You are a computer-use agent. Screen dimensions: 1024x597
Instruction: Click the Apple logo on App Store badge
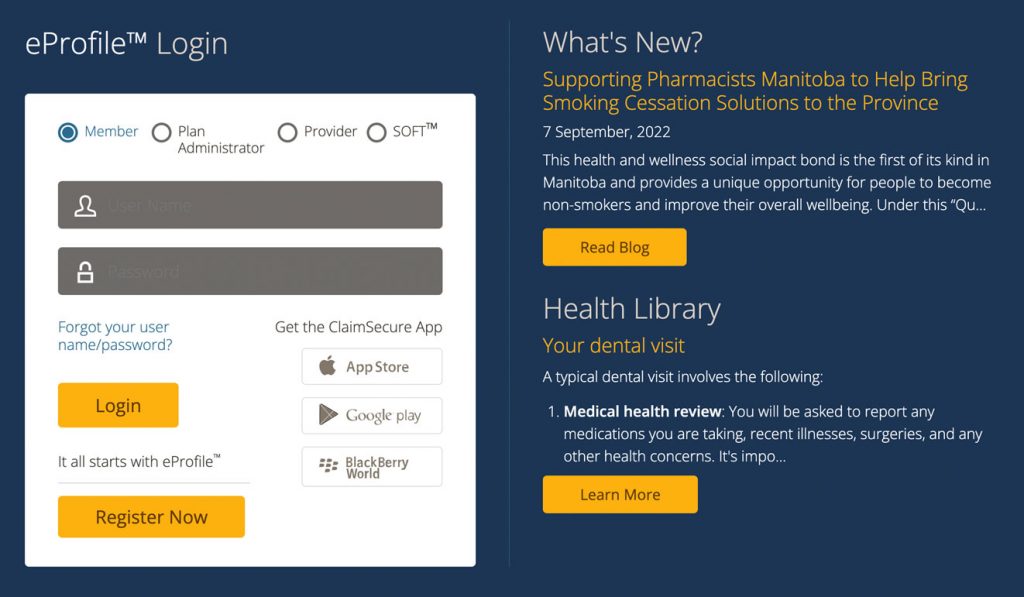coord(328,367)
